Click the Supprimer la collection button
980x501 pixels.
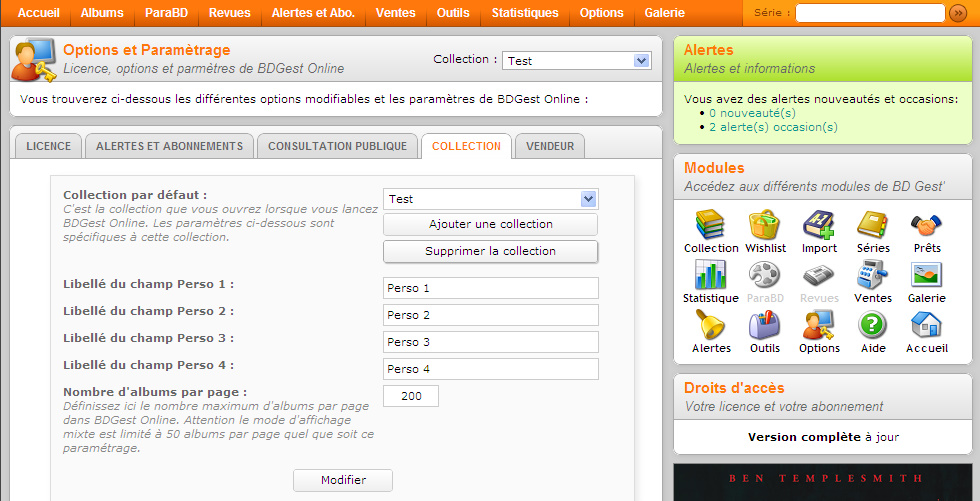pos(490,251)
